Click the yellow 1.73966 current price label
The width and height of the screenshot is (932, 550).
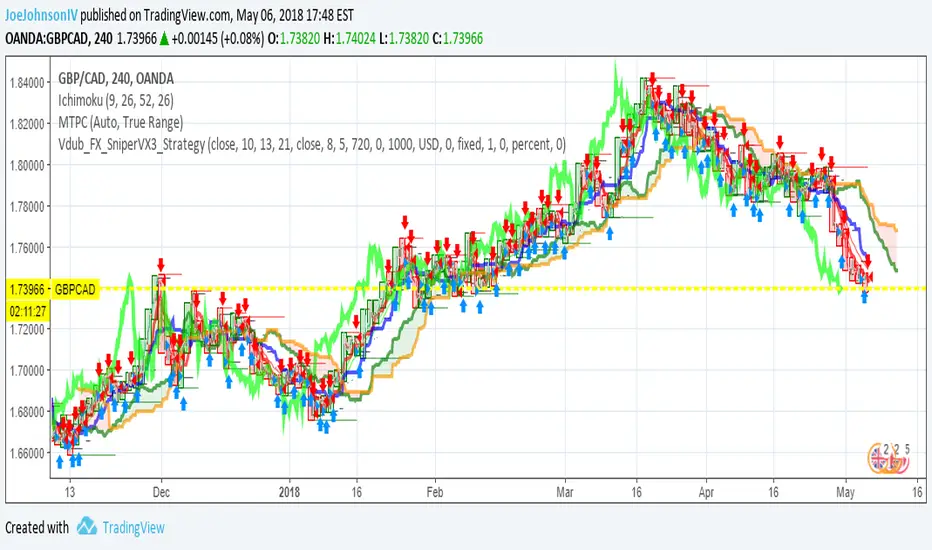tap(27, 290)
